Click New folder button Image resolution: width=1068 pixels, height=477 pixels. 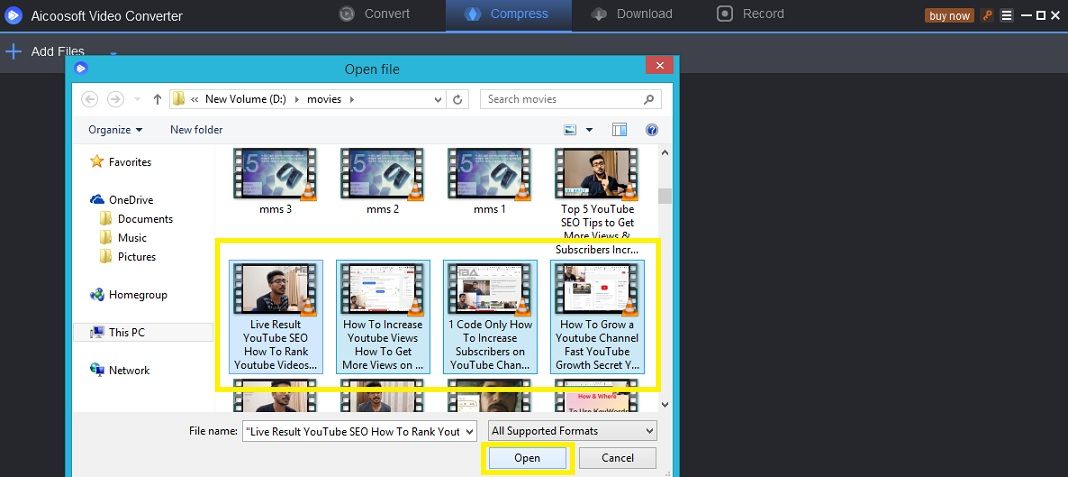tap(196, 129)
